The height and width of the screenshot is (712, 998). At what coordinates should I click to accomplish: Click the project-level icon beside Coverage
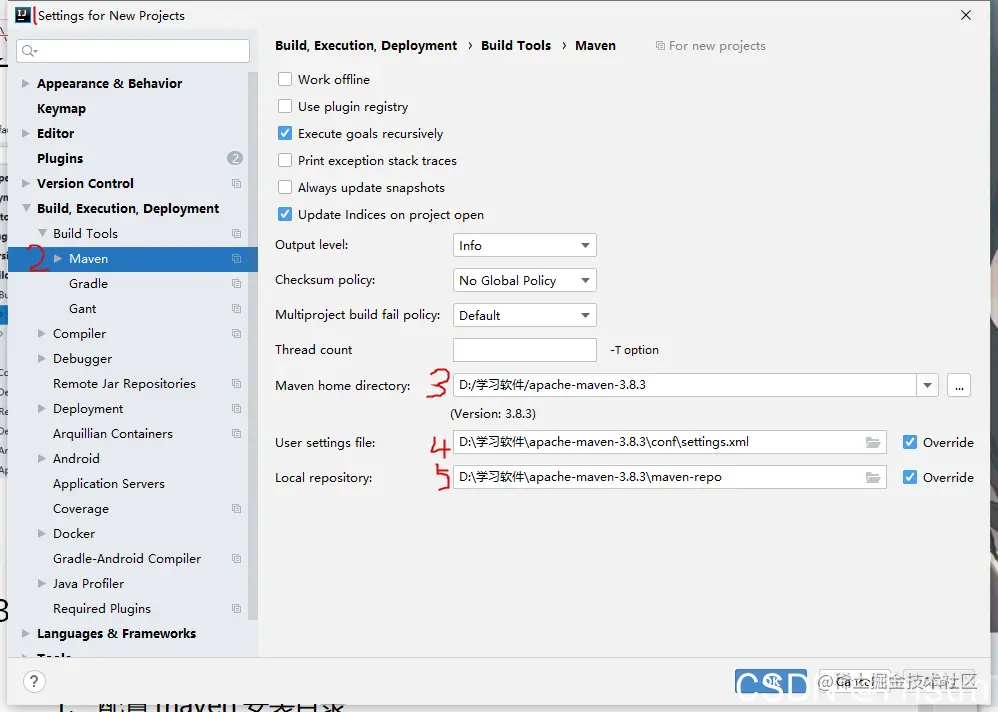[x=237, y=508]
